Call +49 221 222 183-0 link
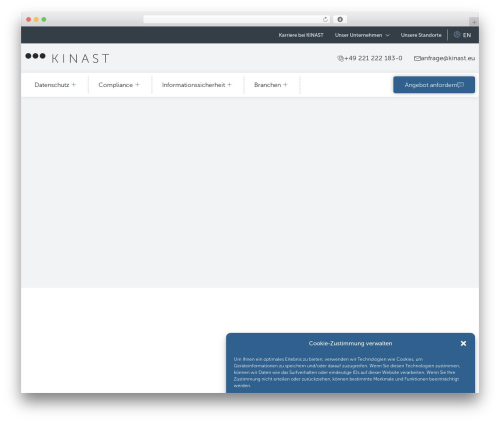 pyautogui.click(x=373, y=58)
